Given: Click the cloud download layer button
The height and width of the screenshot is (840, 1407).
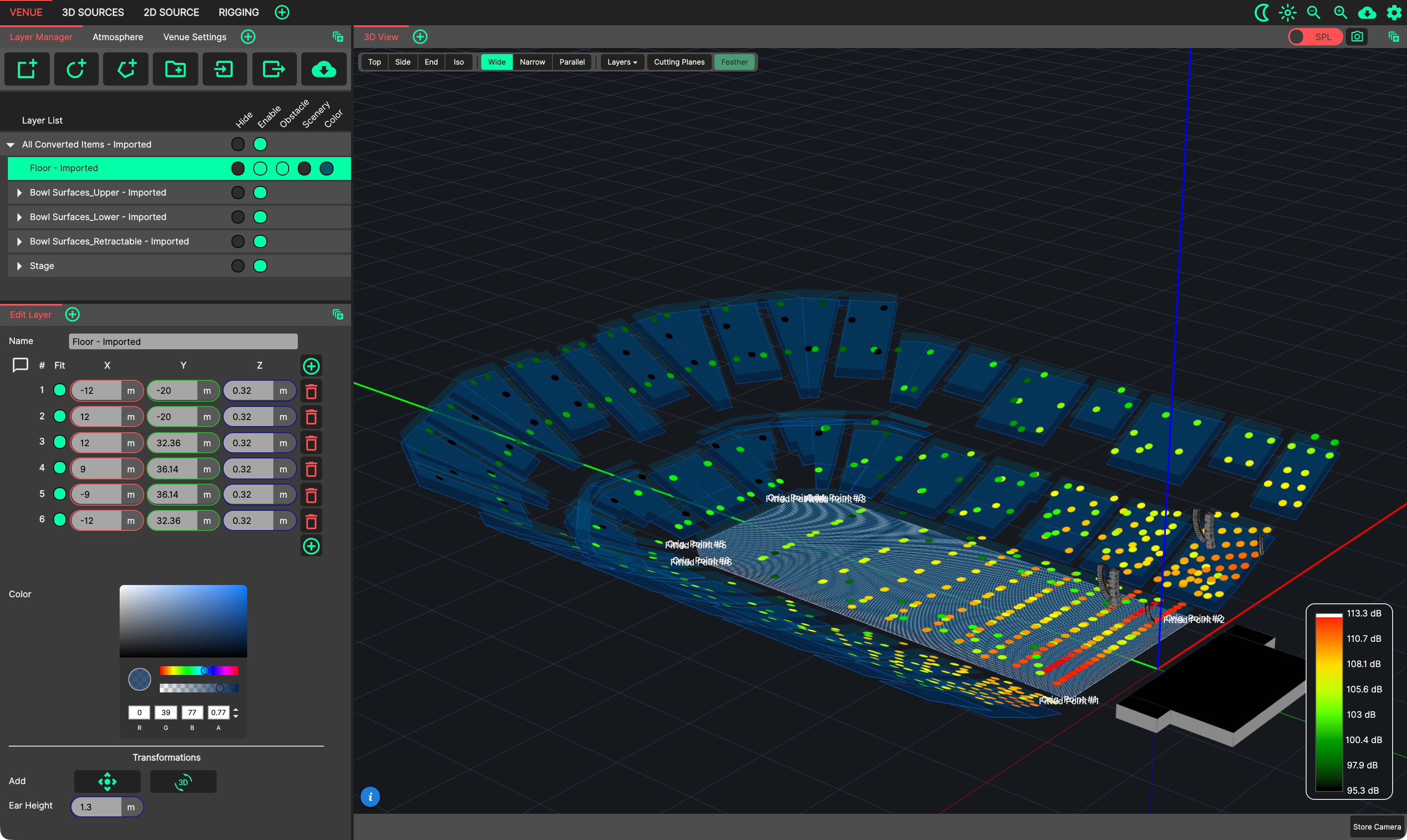Looking at the screenshot, I should click(324, 69).
